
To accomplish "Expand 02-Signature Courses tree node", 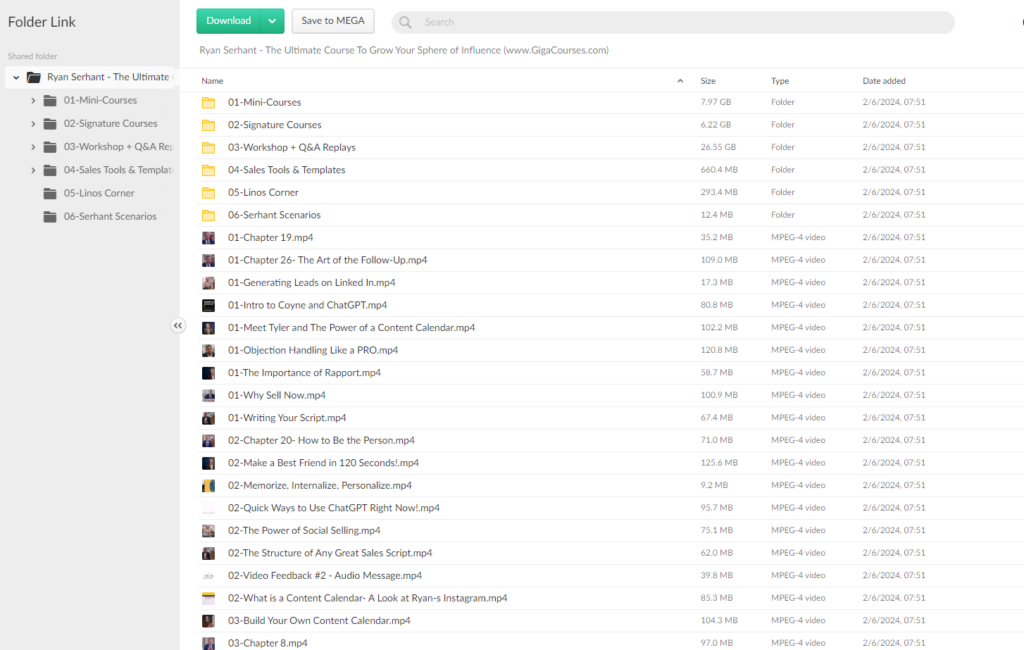I will point(33,124).
